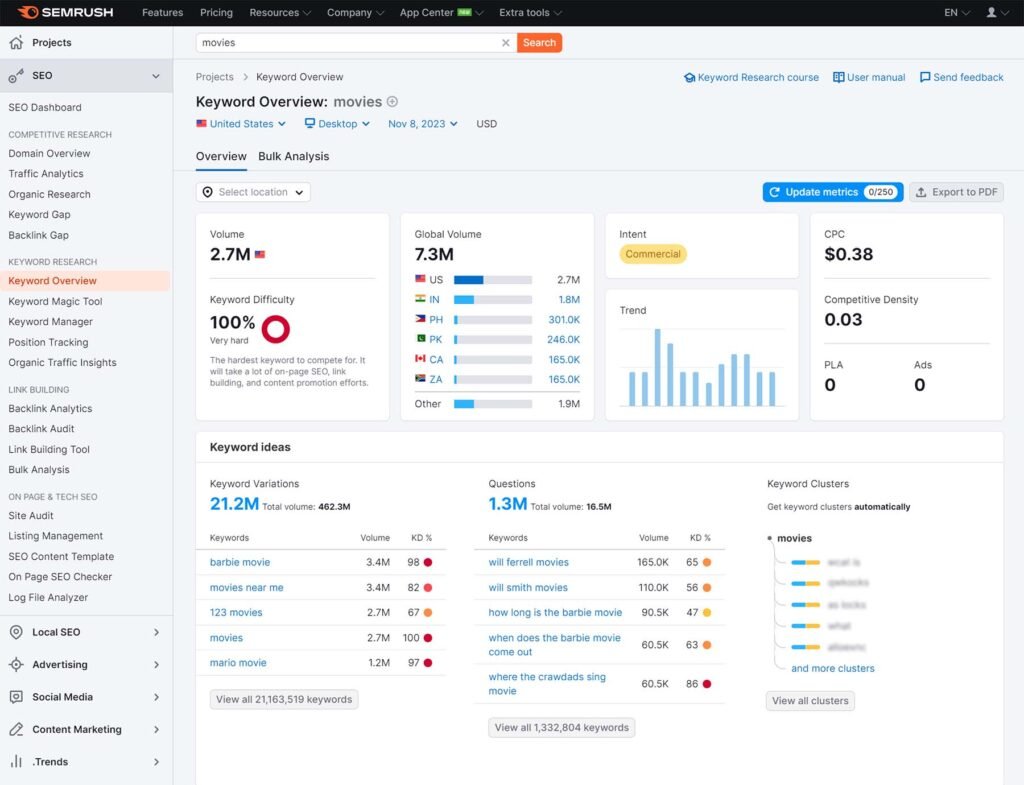Click the Projects breadcrumb link

tap(214, 77)
